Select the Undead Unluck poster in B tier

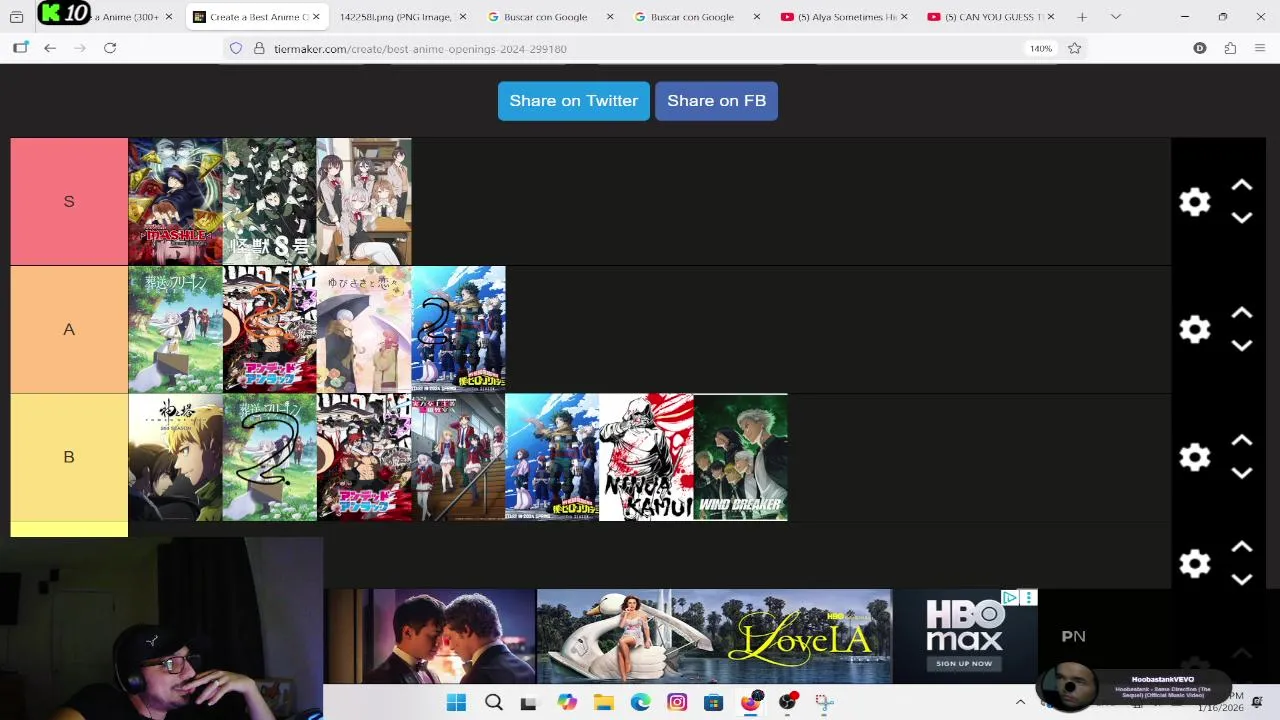(364, 457)
